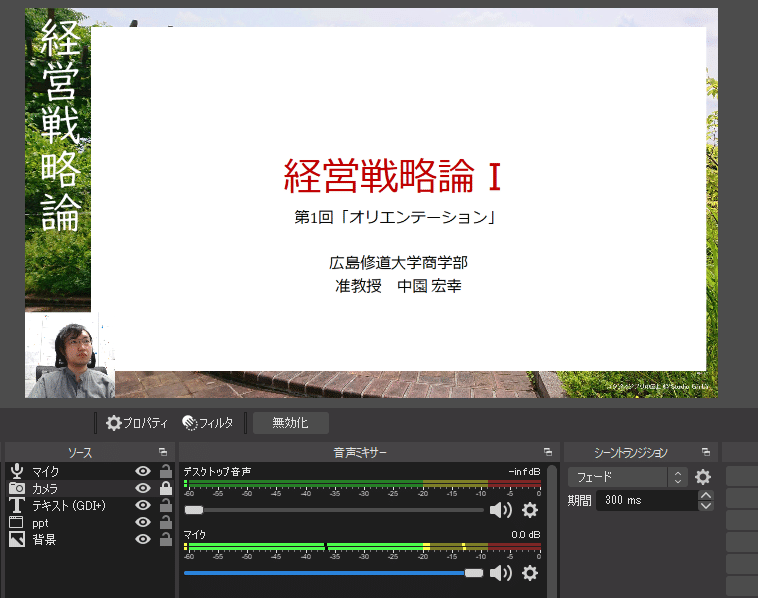This screenshot has height=598, width=758.
Task: Toggle lock on the テキスト (GDI+) source
Action: [166, 505]
